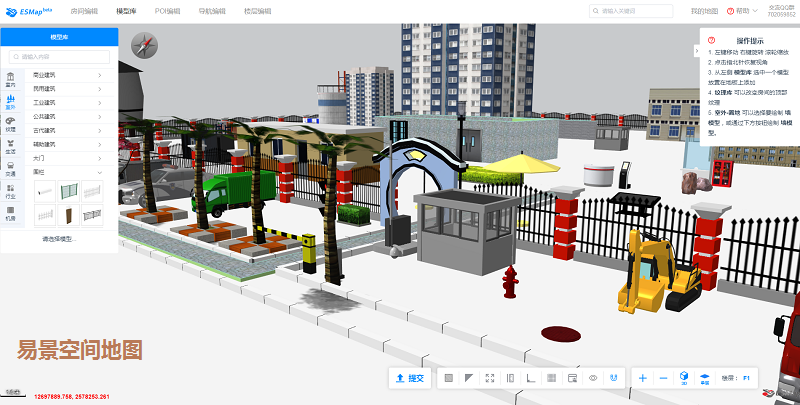
Task: Select the gray guard booth model
Action: tap(465, 231)
